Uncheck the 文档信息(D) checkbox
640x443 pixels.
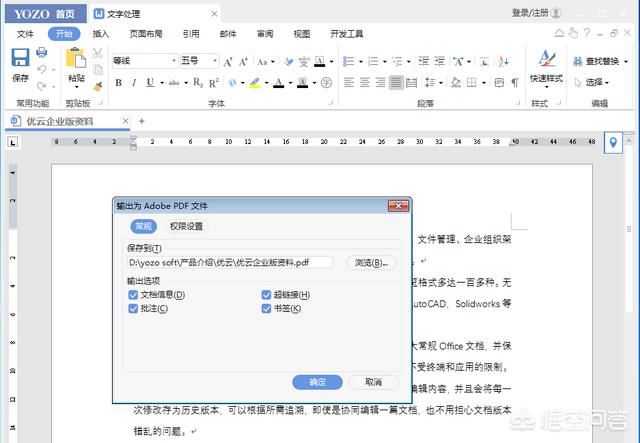(x=133, y=295)
